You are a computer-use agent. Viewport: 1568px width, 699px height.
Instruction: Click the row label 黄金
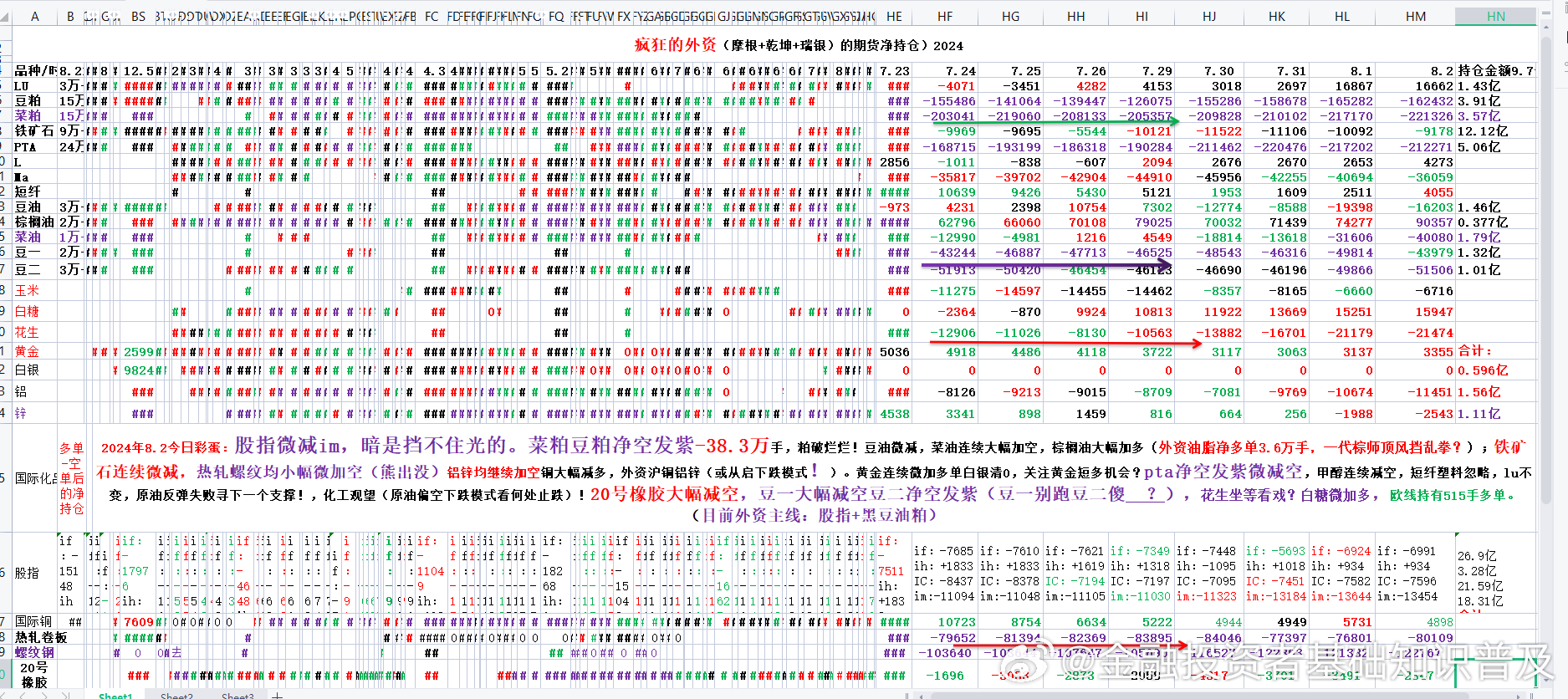coord(27,351)
